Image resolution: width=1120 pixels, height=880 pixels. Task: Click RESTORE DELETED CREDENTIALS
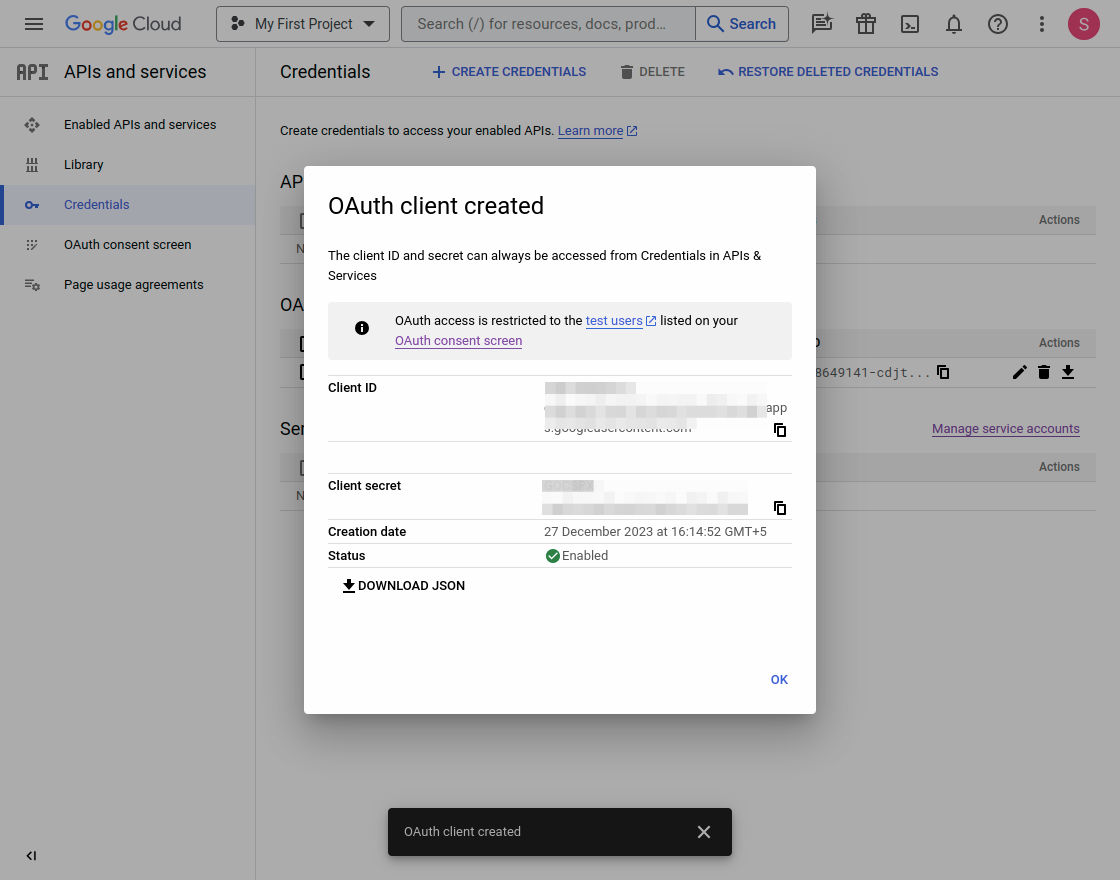coord(828,72)
